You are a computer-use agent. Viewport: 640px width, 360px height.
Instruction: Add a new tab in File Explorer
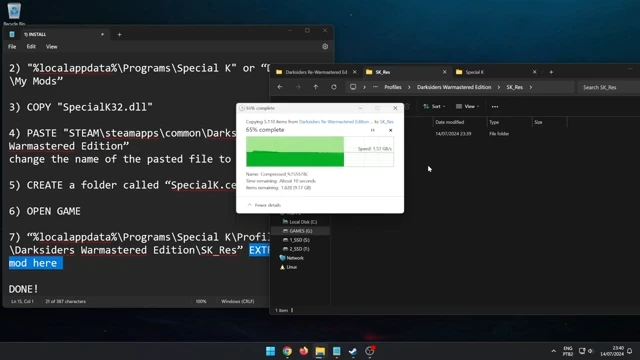click(551, 72)
